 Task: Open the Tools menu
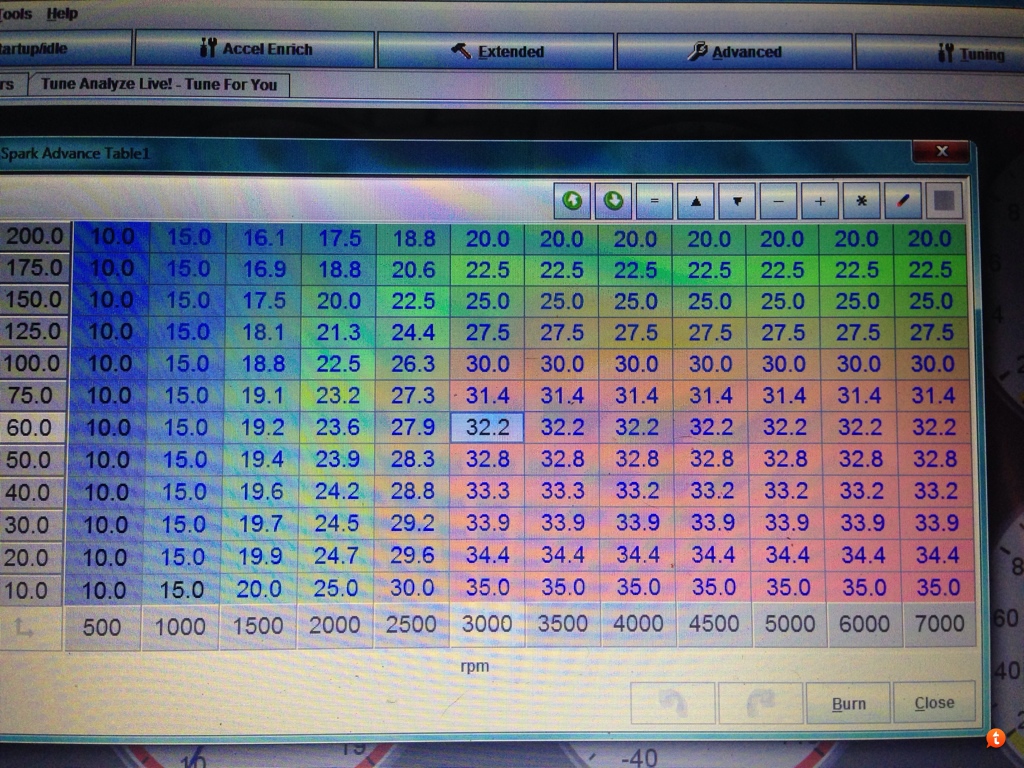click(16, 14)
